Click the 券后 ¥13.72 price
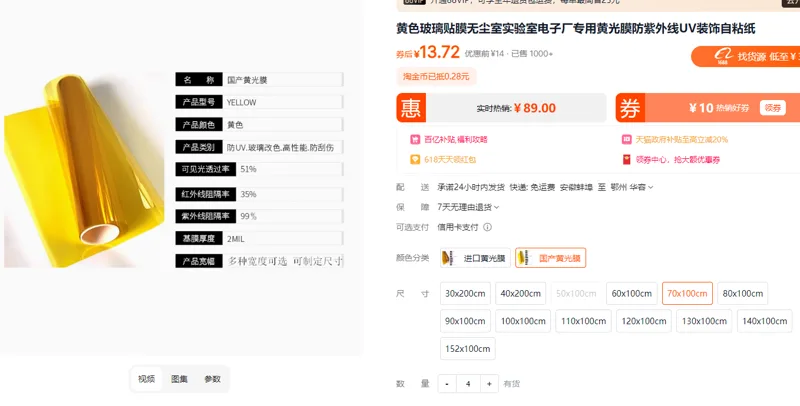The width and height of the screenshot is (800, 406). 428,52
